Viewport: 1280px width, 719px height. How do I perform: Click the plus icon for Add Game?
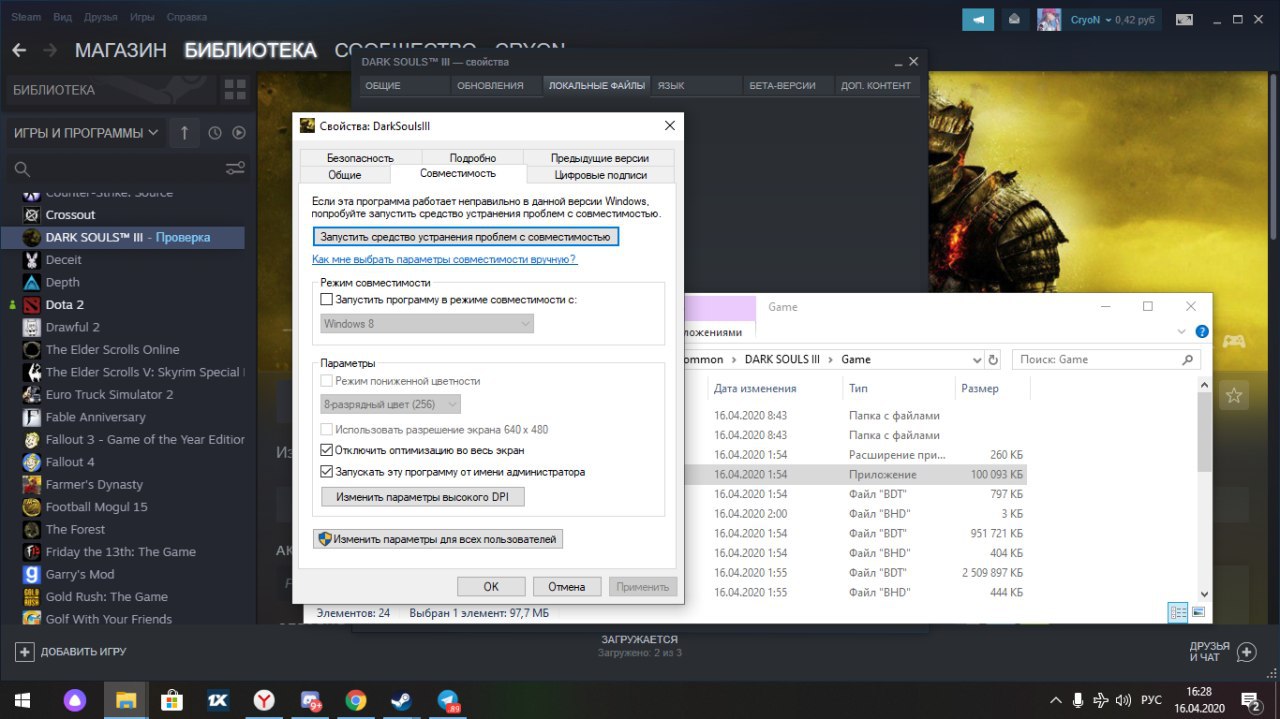click(25, 652)
